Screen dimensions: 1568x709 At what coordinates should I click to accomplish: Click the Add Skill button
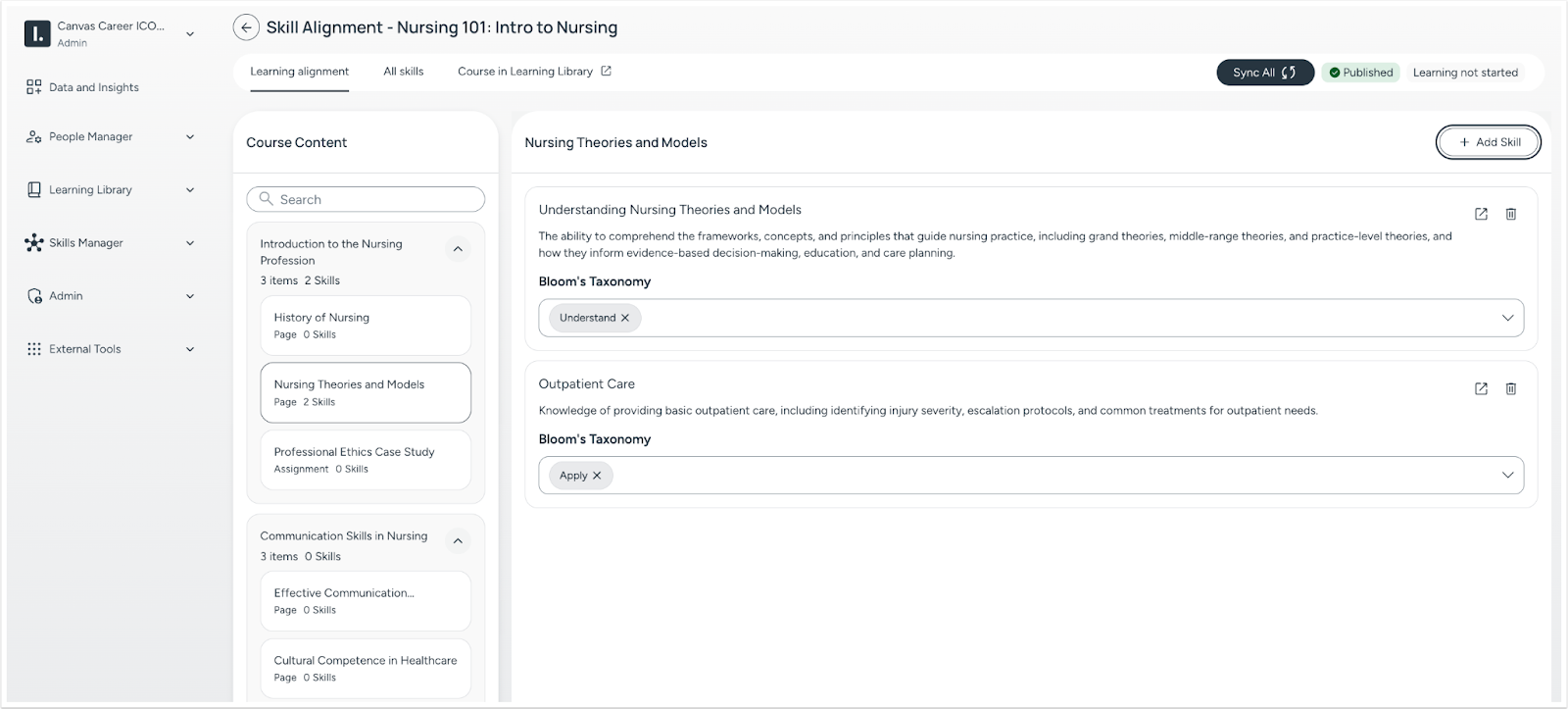tap(1489, 142)
